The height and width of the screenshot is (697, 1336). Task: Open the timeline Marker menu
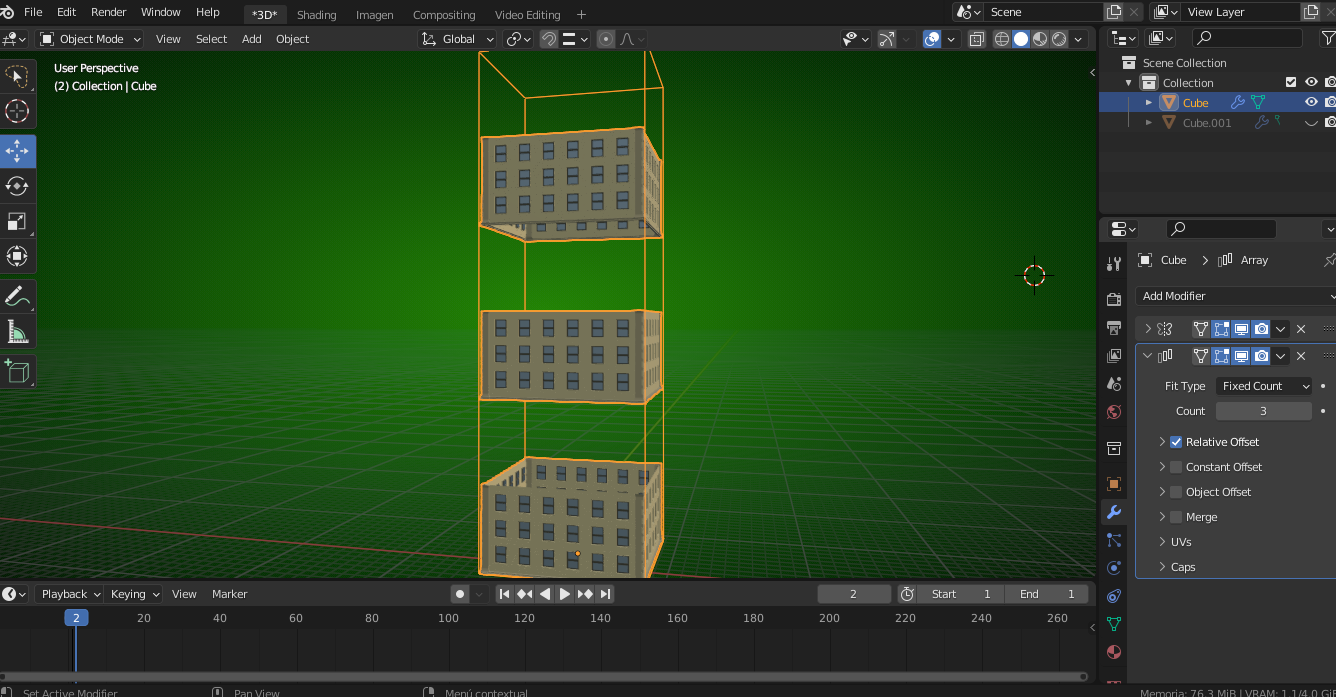(x=229, y=594)
